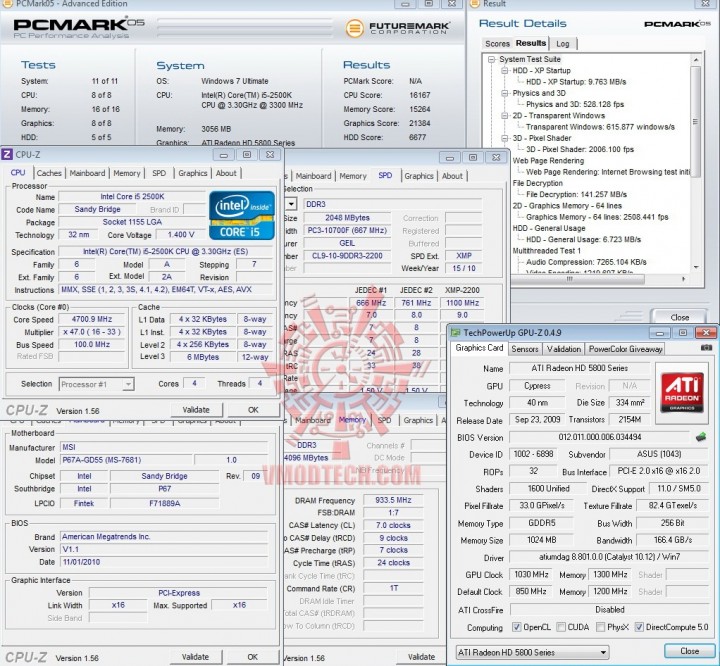The image size is (720, 666).
Task: Click OK in the CPU-Z CPU window
Action: [253, 410]
